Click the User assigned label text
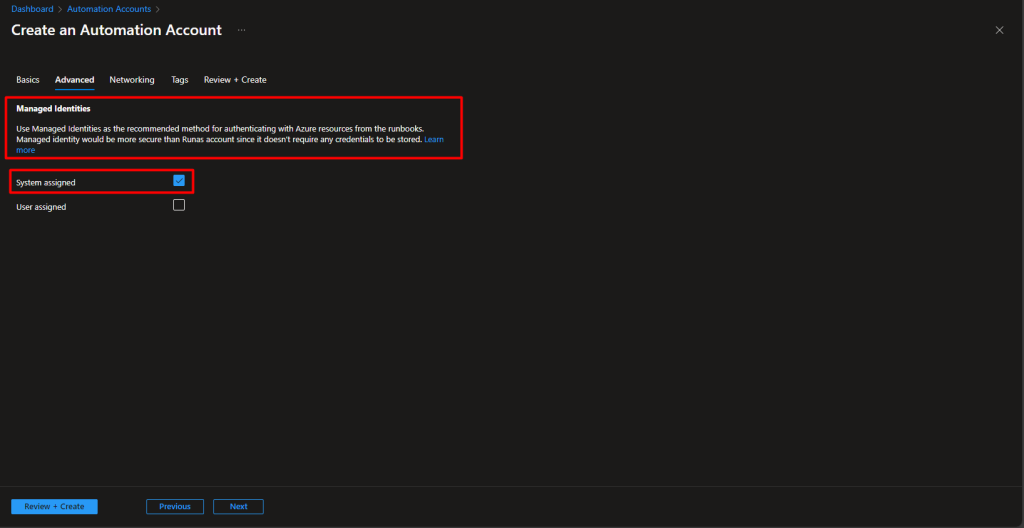Viewport: 1024px width, 528px height. coord(41,207)
